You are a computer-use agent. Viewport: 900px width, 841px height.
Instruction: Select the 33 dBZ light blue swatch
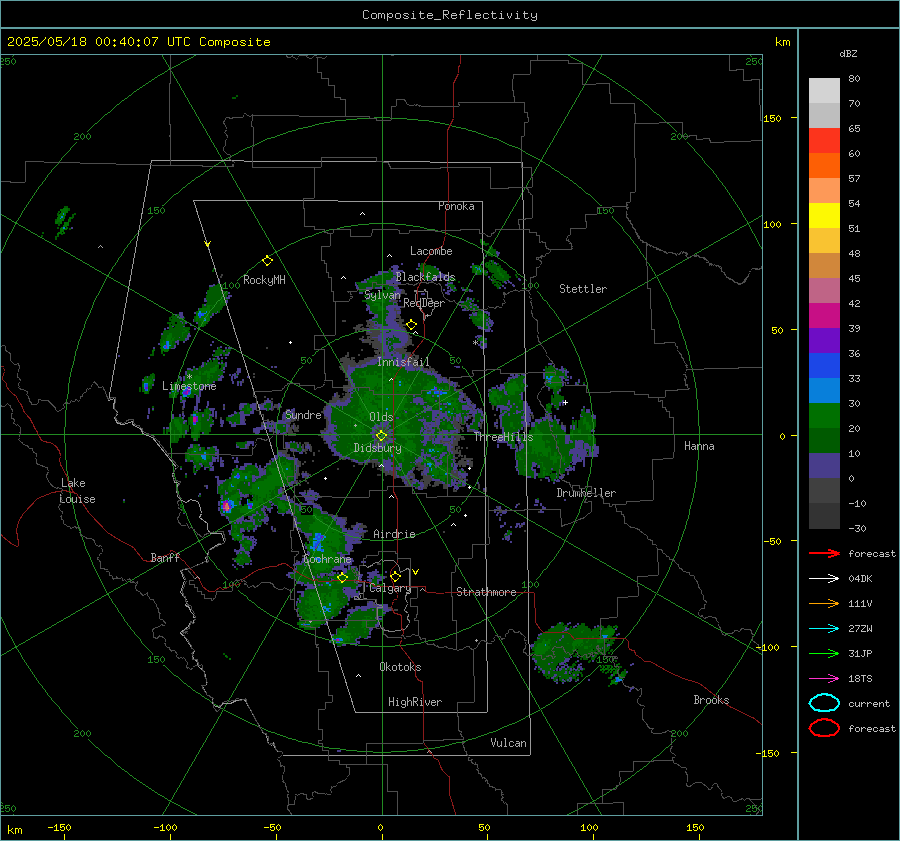point(824,390)
